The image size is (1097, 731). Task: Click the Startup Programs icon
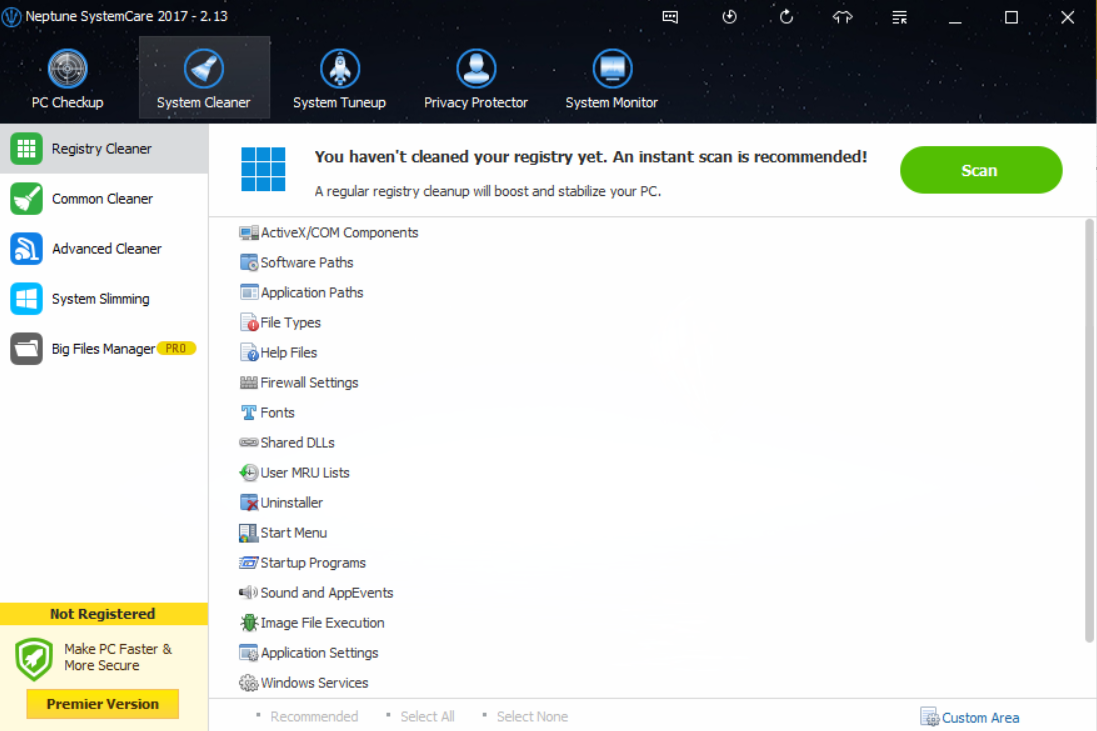click(x=248, y=562)
